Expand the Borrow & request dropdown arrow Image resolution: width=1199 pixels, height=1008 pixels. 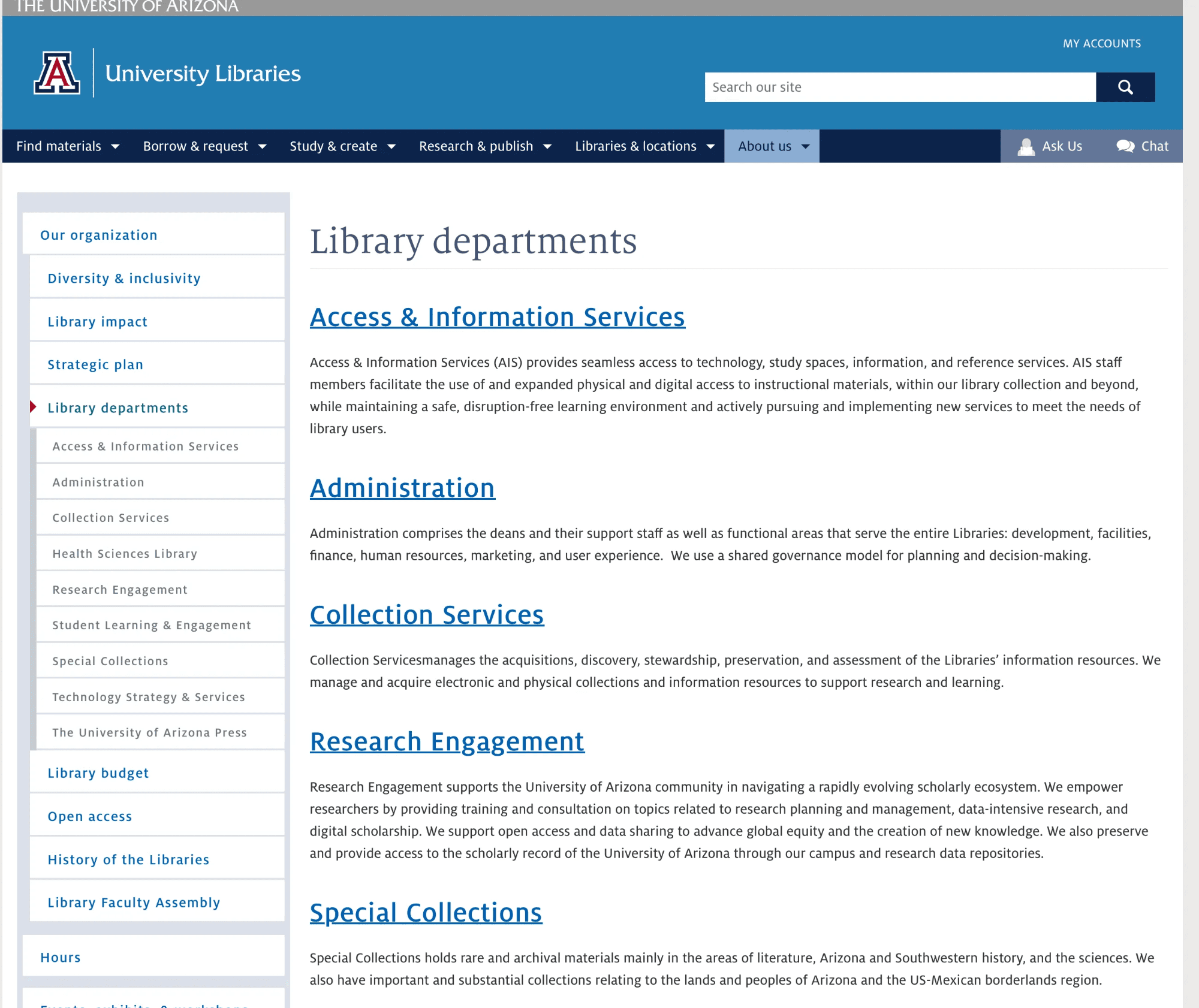(x=262, y=147)
